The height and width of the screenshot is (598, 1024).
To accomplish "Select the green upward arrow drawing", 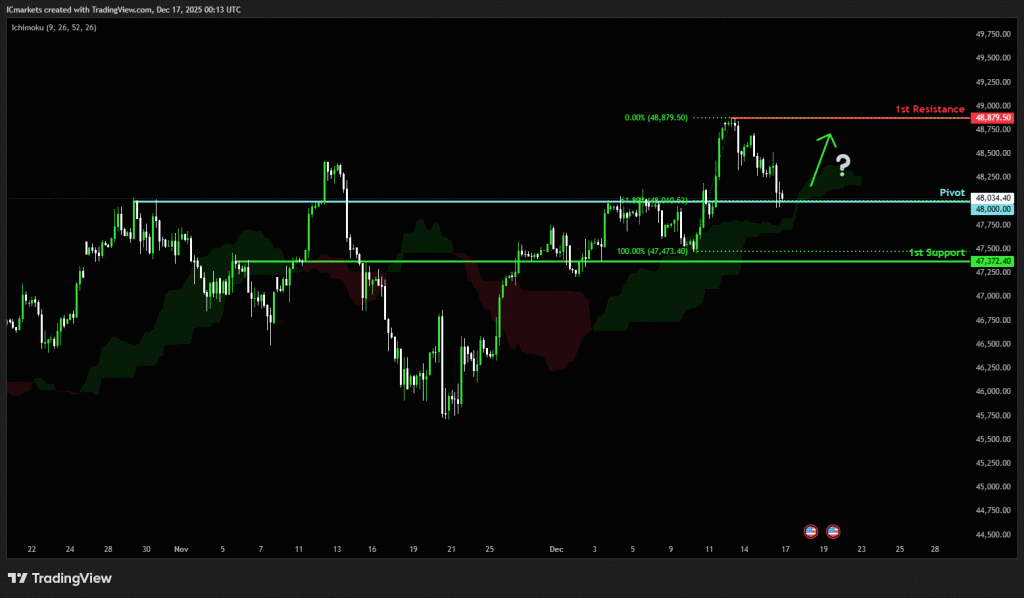I will pos(818,158).
